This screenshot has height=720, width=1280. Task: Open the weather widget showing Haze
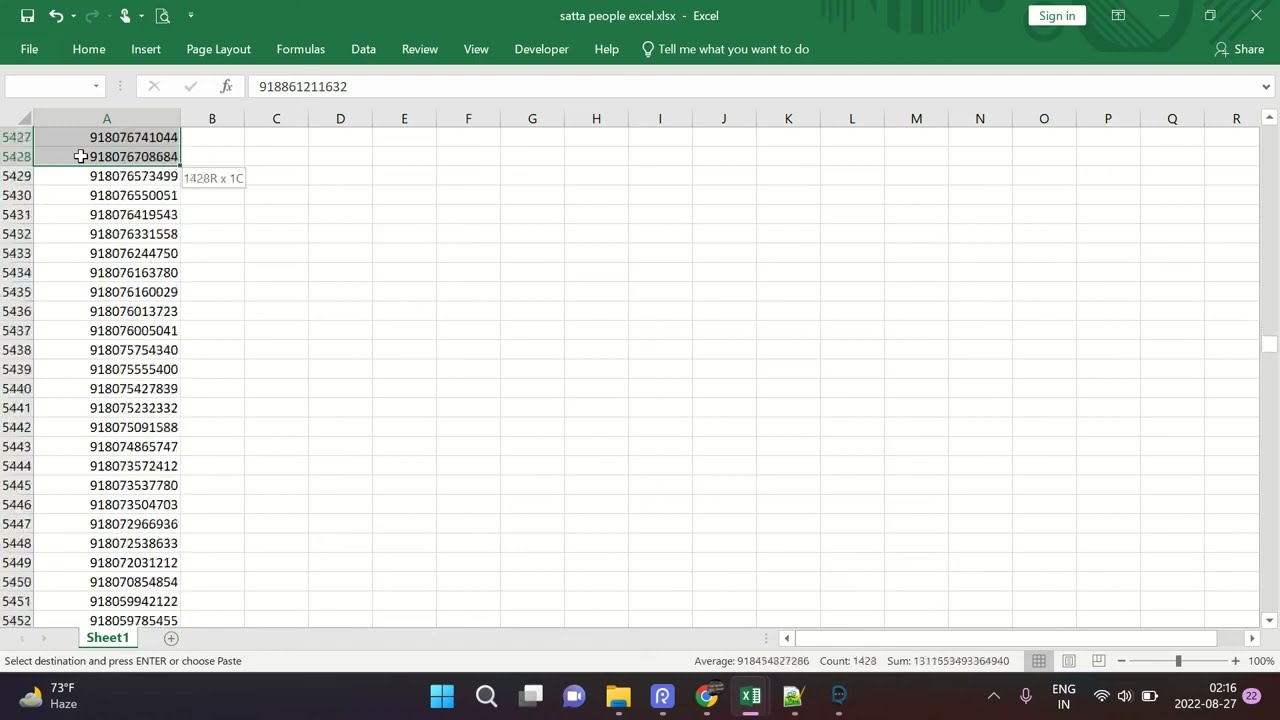click(x=48, y=696)
